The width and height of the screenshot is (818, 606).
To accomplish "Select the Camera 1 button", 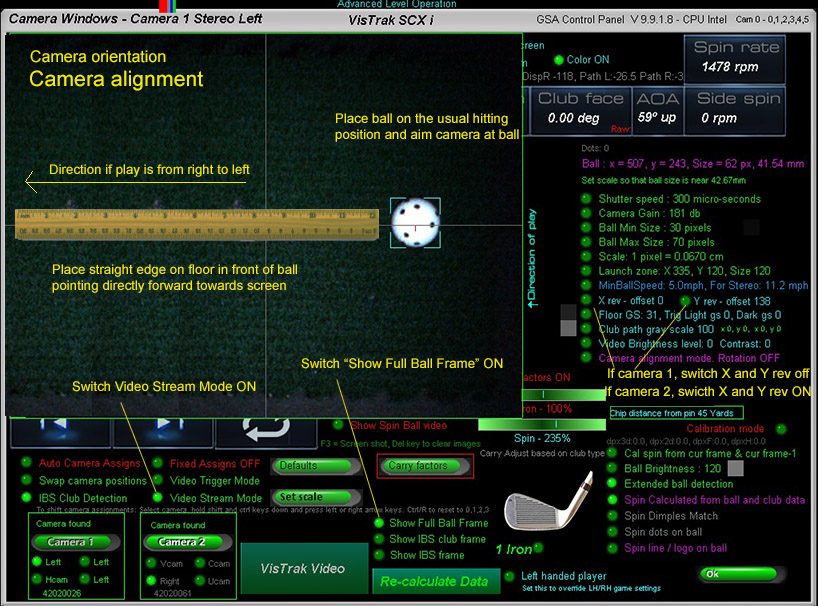I will click(76, 542).
